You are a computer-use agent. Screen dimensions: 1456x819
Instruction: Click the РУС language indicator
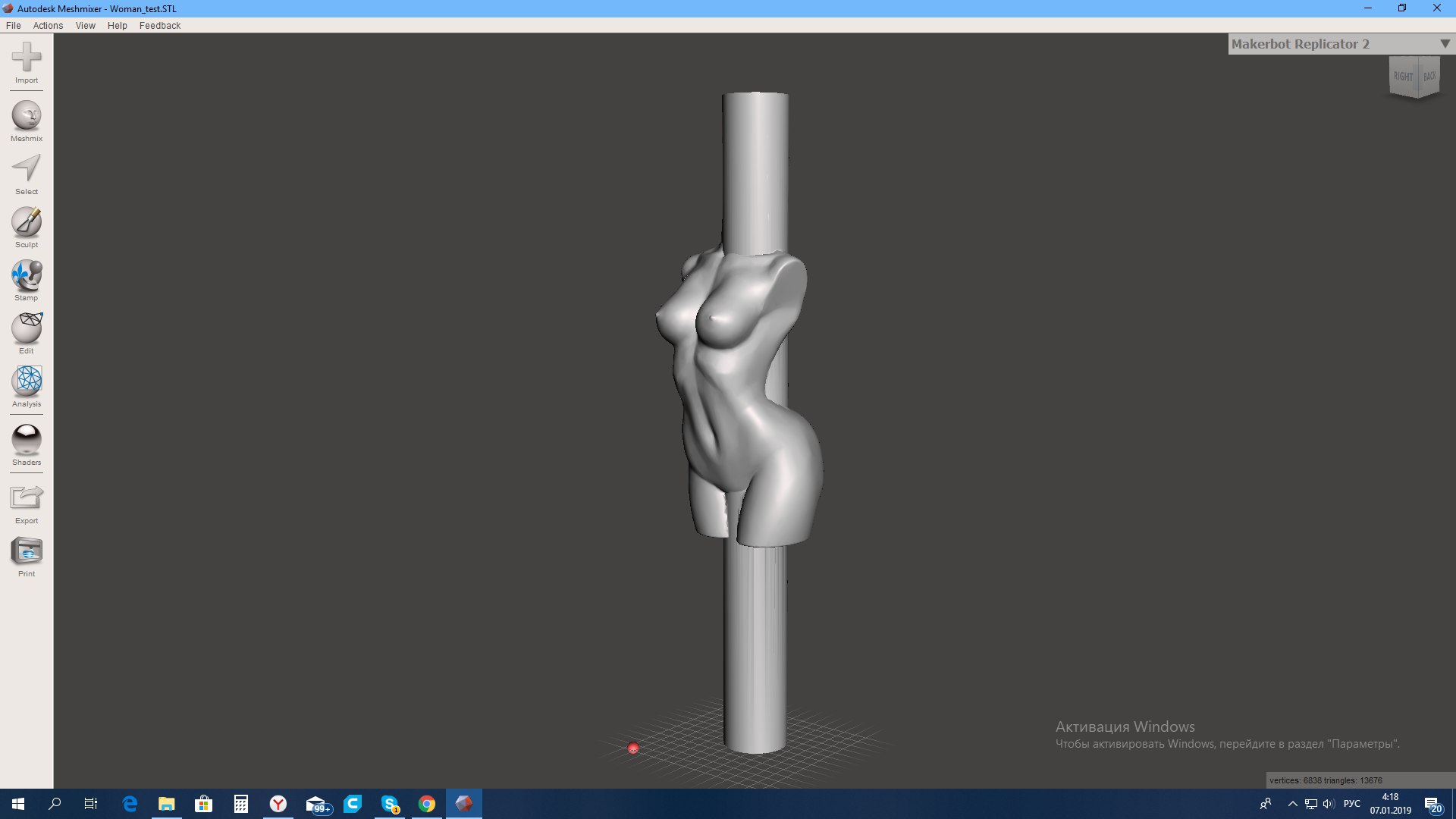(1351, 804)
